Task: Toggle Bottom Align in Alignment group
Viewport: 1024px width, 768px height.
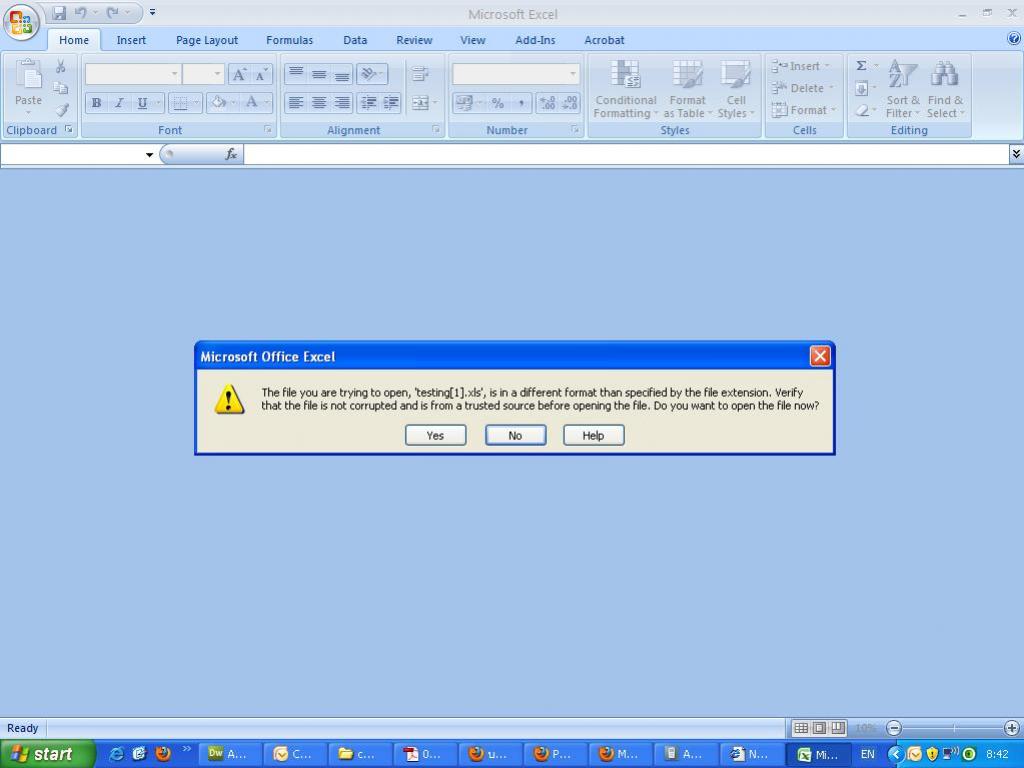Action: coord(342,74)
